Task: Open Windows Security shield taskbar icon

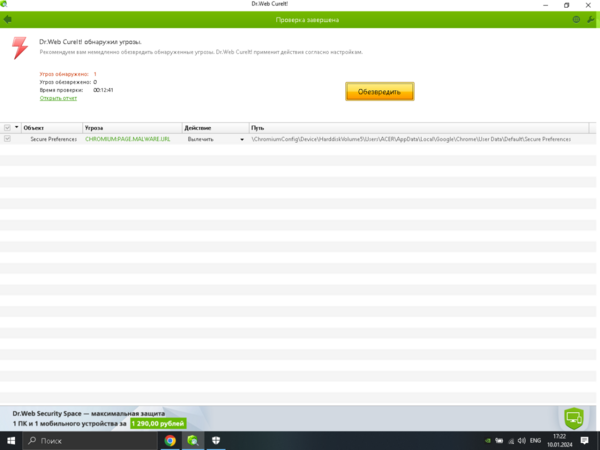Action: (x=216, y=441)
